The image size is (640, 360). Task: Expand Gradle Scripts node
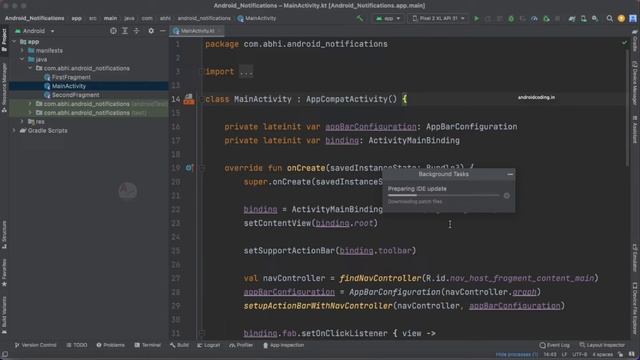coord(14,131)
